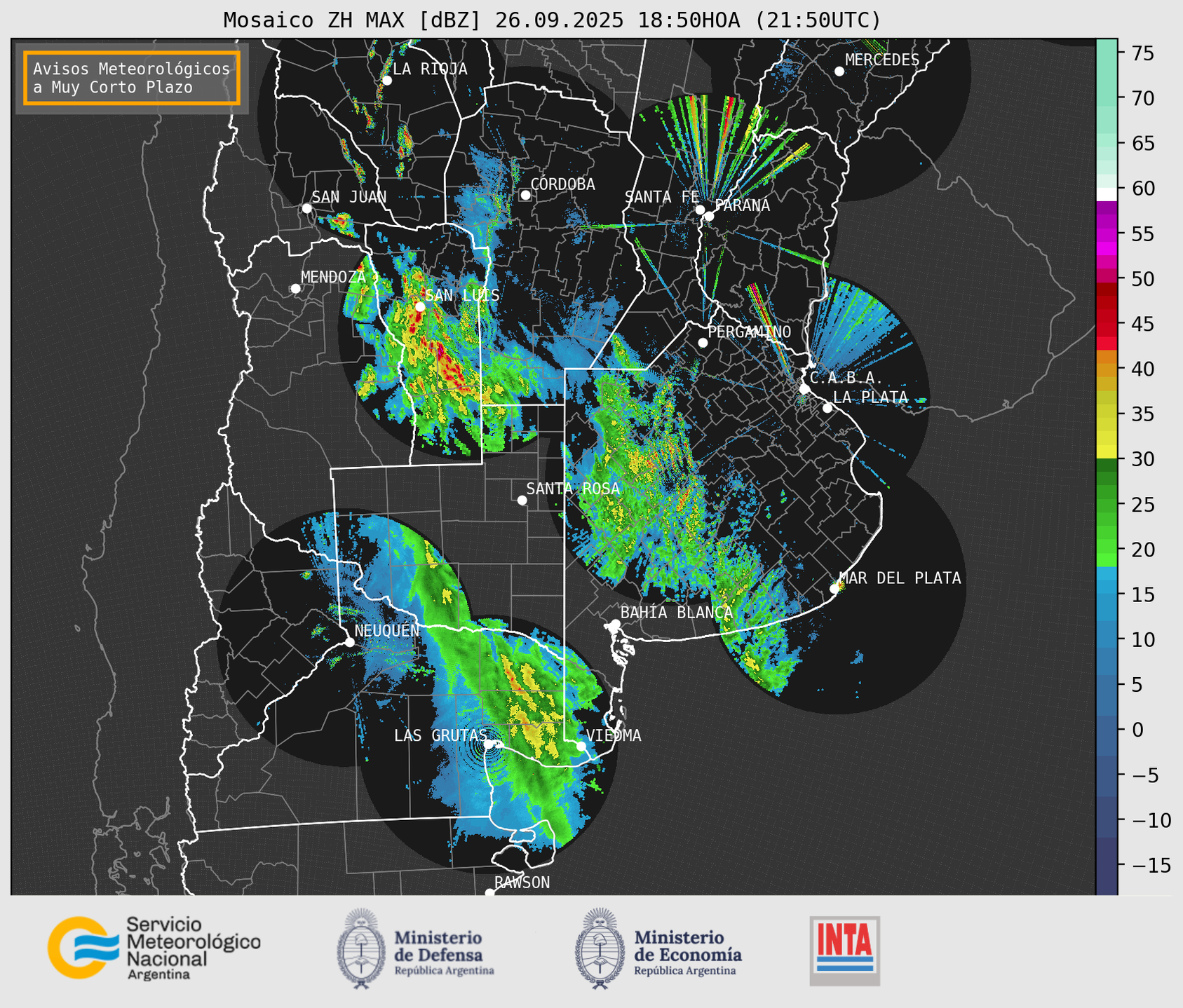Click the 75 dBZ value on the color scale
1183x1008 pixels.
tap(1143, 53)
